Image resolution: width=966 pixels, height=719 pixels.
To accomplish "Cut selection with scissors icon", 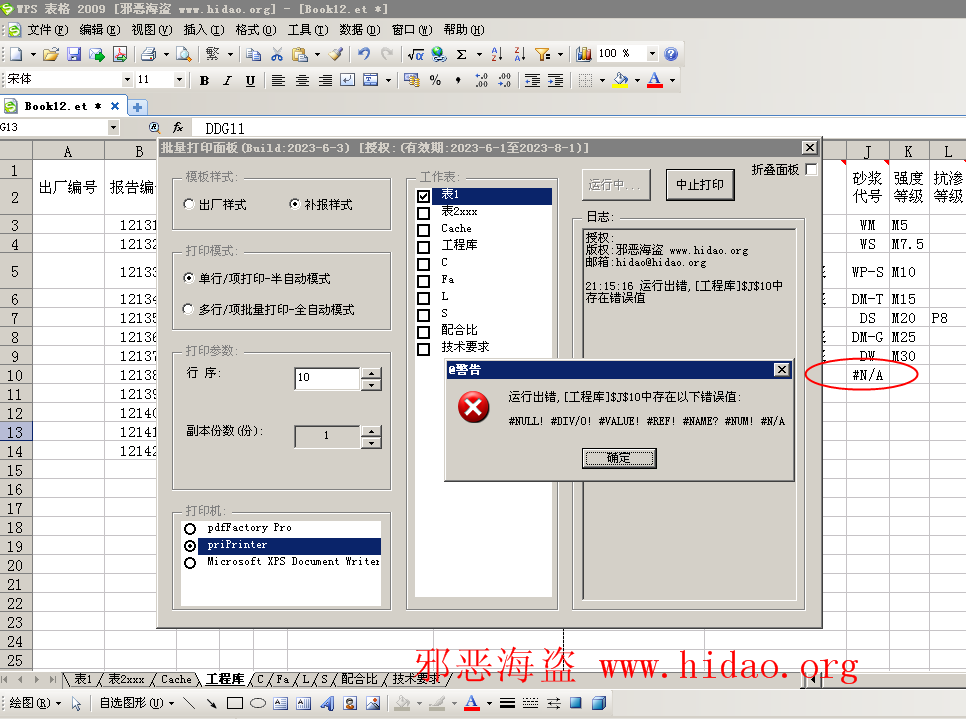I will 277,54.
